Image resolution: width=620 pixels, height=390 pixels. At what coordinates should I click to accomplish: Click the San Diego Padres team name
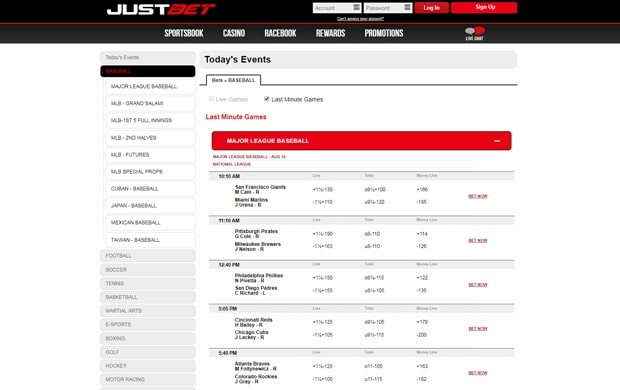pos(256,288)
